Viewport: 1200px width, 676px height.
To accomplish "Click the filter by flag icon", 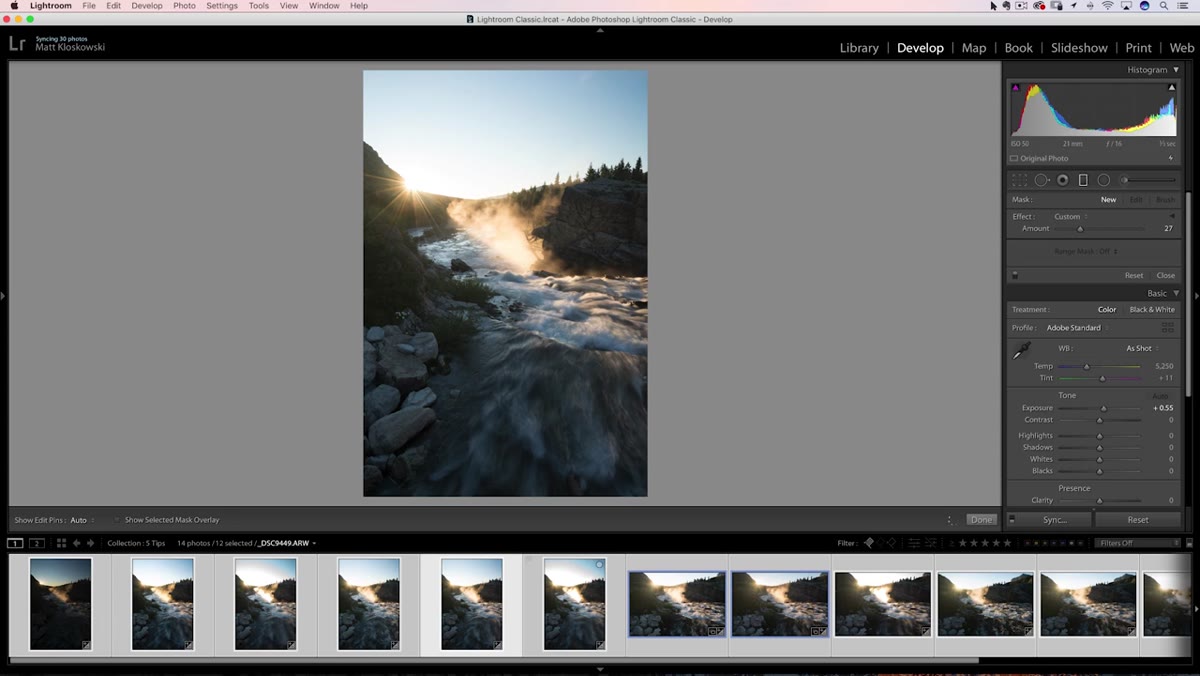I will click(x=868, y=543).
